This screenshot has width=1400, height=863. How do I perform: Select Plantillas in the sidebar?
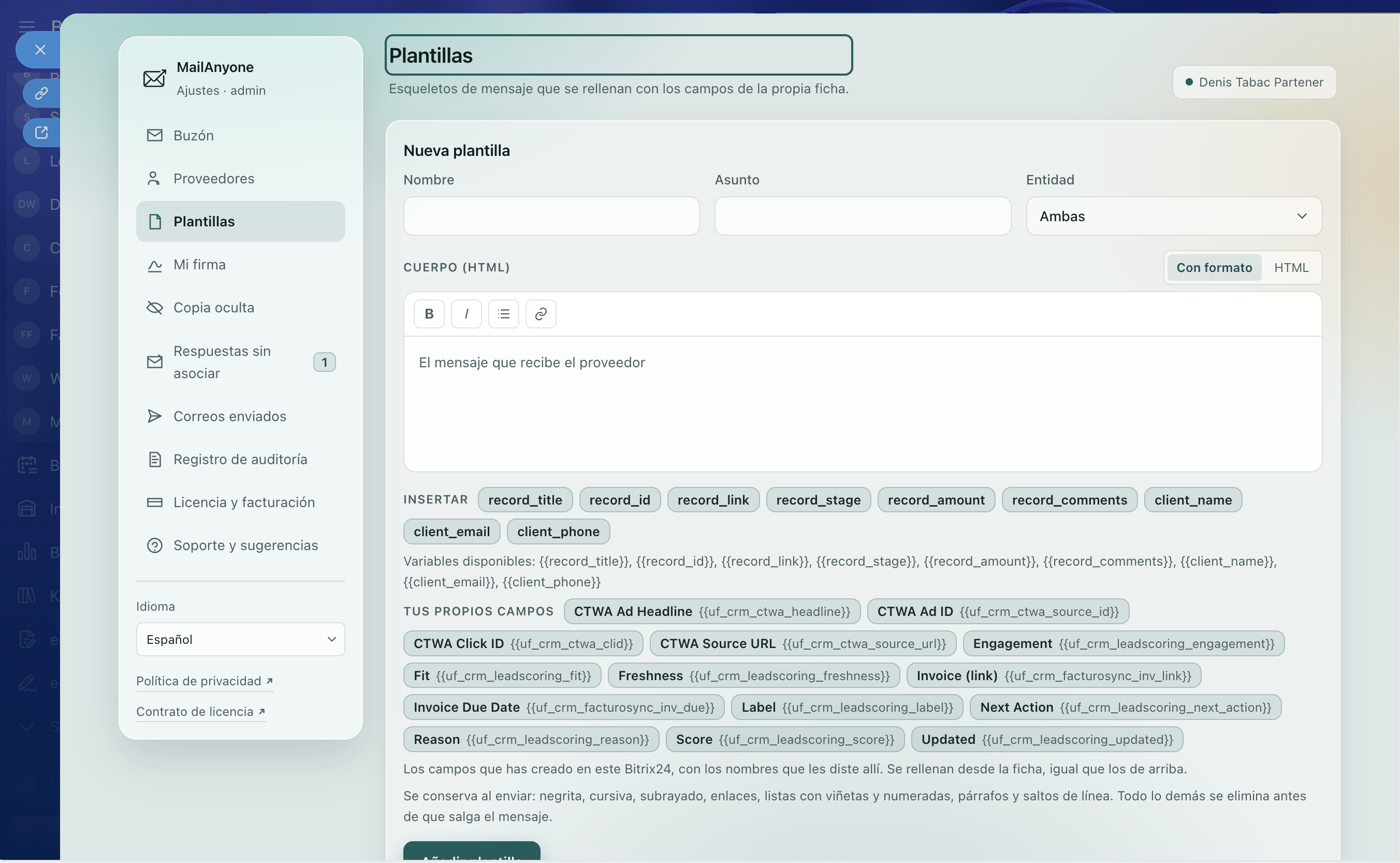240,221
